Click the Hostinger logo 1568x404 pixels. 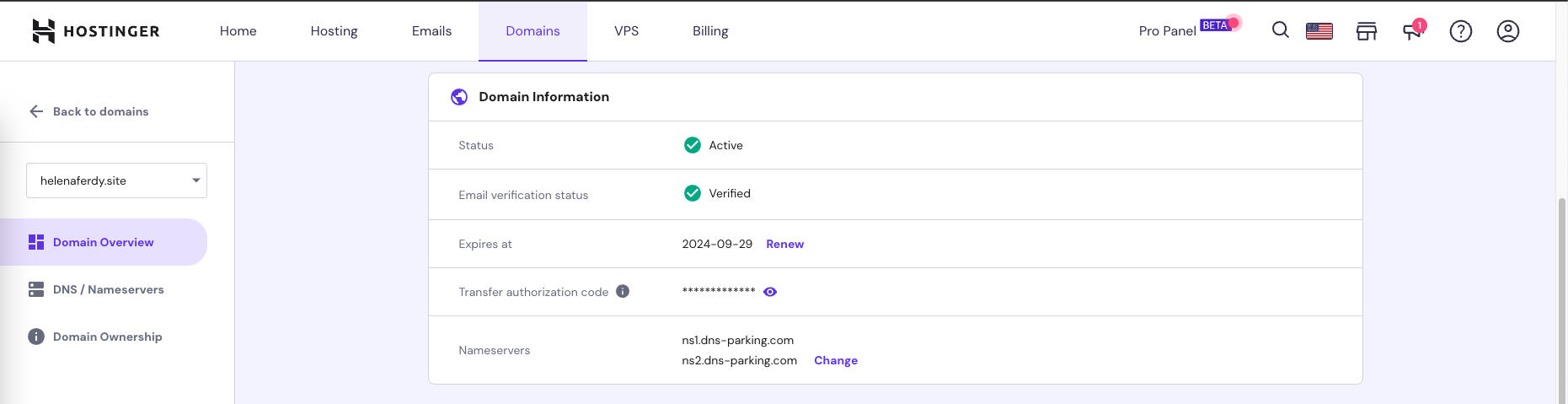(x=95, y=31)
